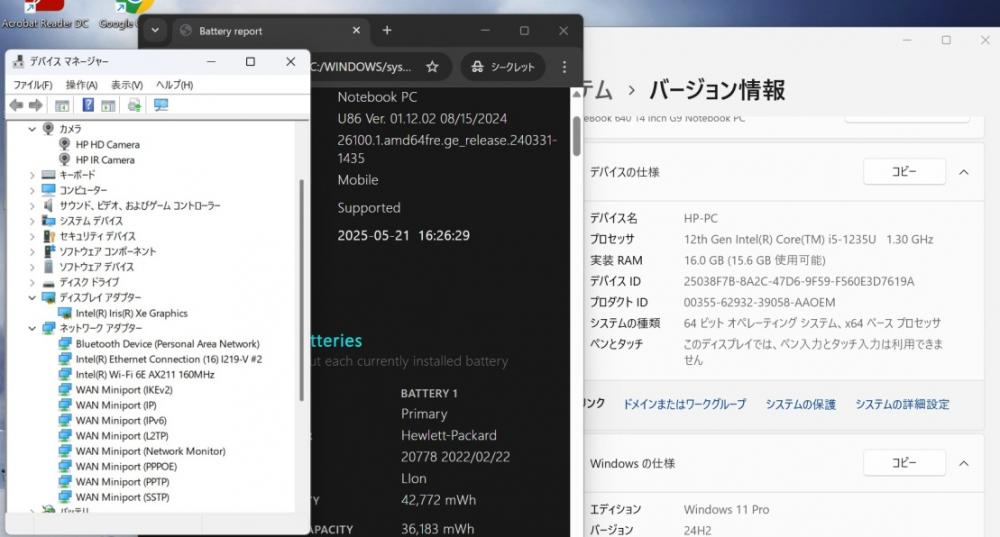1000x537 pixels.
Task: Select WAN Miniport (IKEv2)
Action: (124, 390)
